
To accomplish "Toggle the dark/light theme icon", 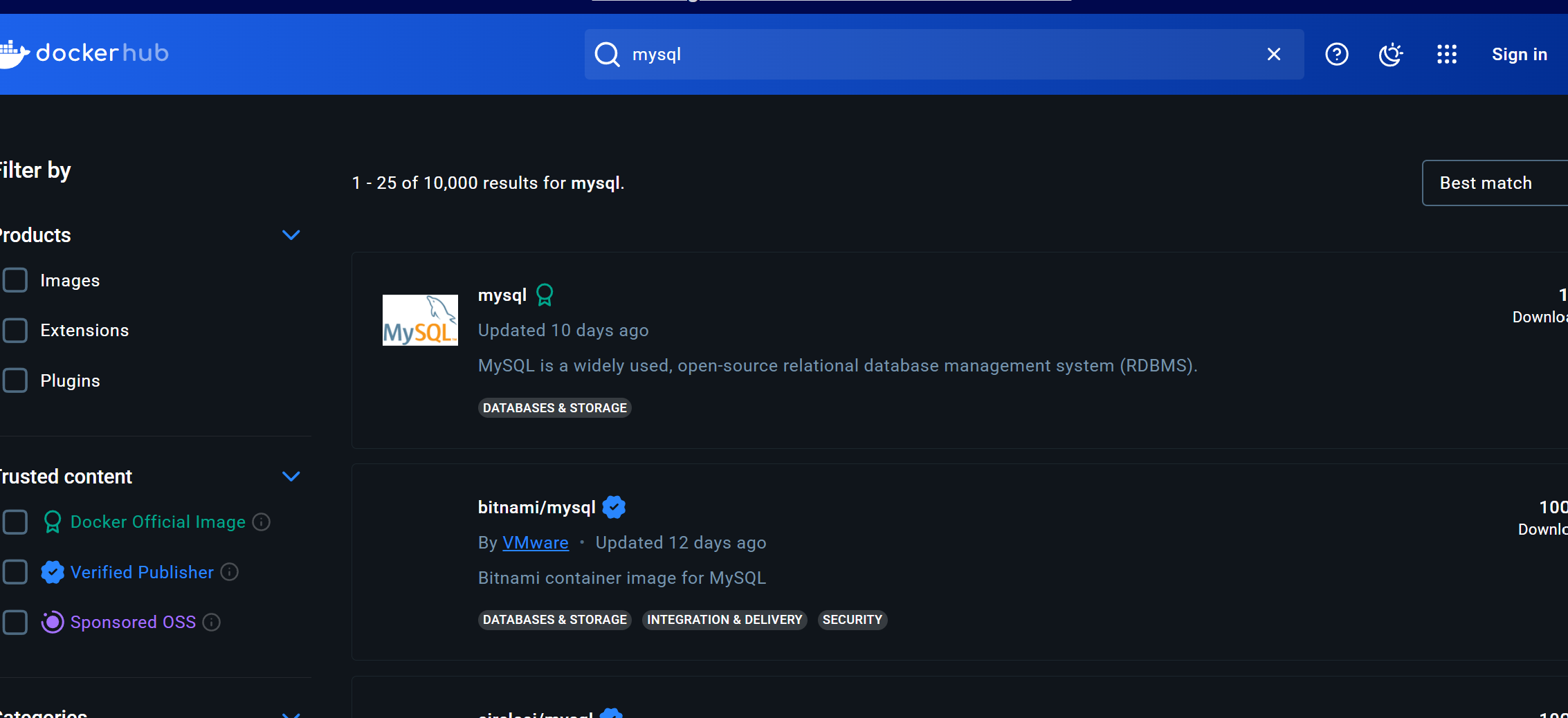I will coord(1391,54).
